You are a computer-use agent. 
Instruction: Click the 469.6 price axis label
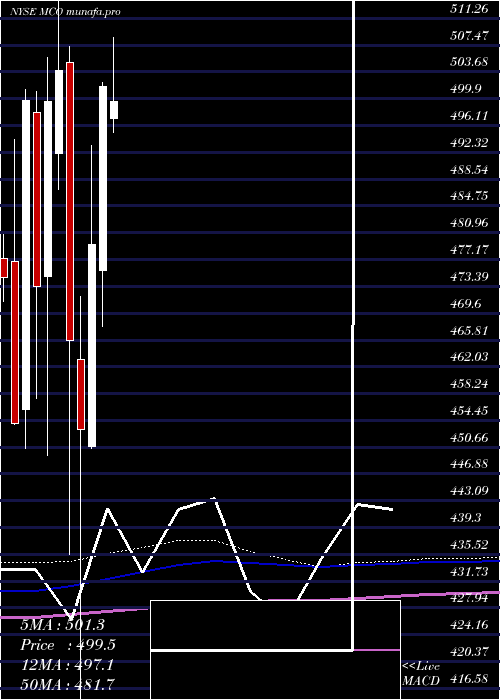466,304
